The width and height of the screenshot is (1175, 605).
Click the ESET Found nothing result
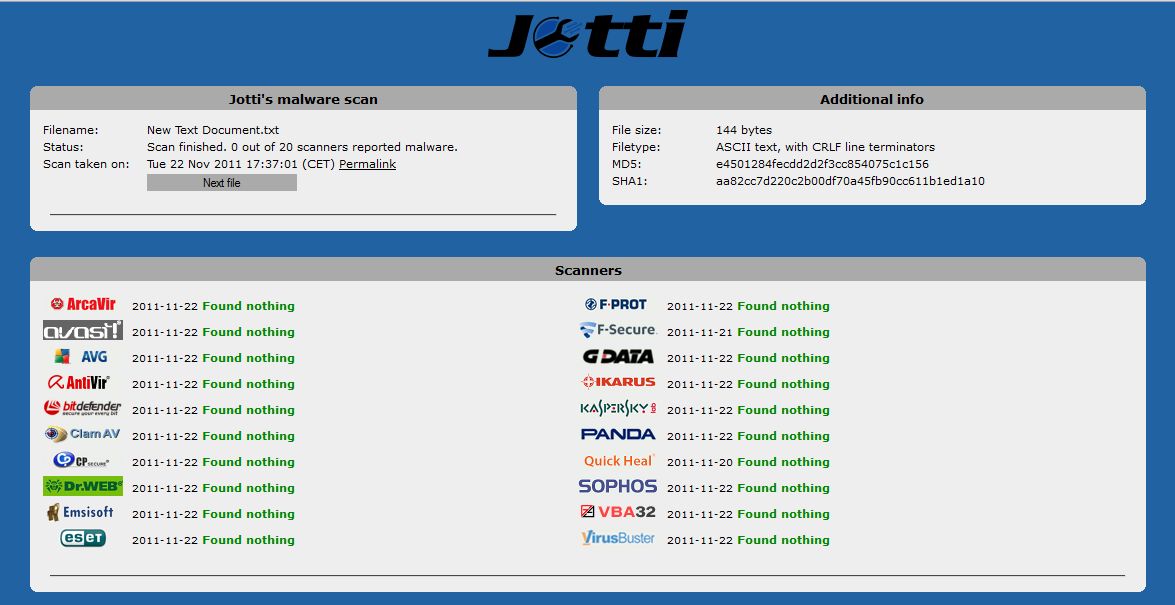248,540
